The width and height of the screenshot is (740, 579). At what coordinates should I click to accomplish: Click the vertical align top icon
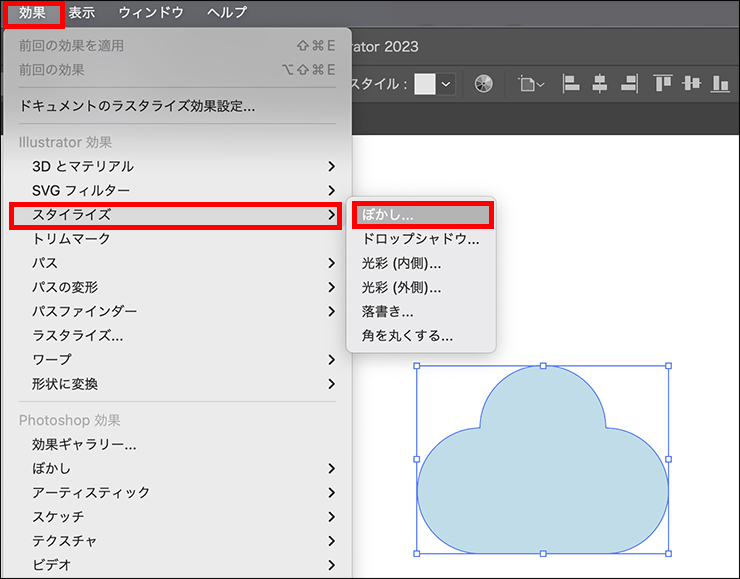pyautogui.click(x=662, y=84)
